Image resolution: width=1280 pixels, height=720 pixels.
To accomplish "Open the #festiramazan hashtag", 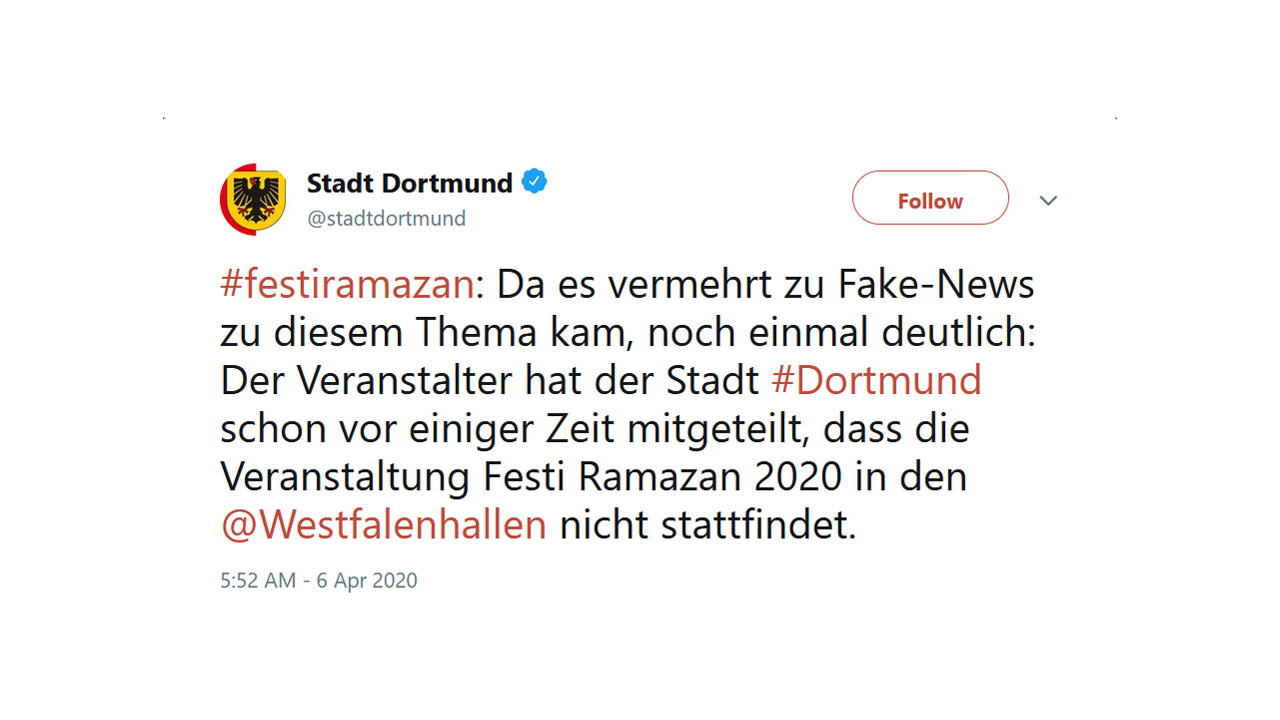I will point(346,285).
